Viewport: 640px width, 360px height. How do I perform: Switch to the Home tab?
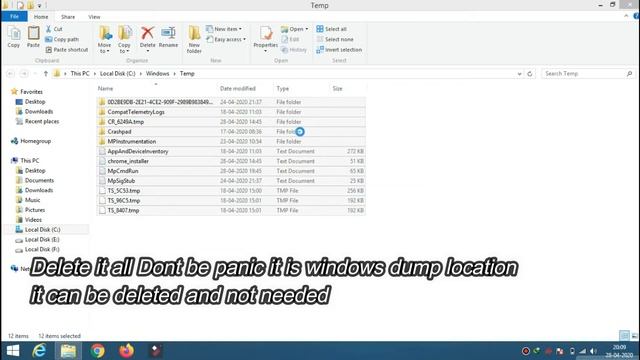tap(41, 17)
